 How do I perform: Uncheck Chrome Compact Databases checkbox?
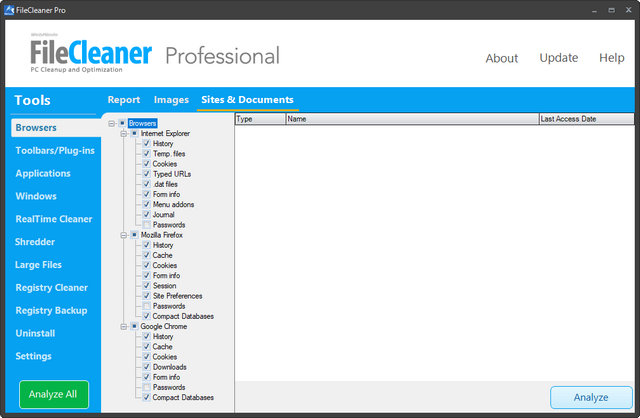click(x=147, y=397)
